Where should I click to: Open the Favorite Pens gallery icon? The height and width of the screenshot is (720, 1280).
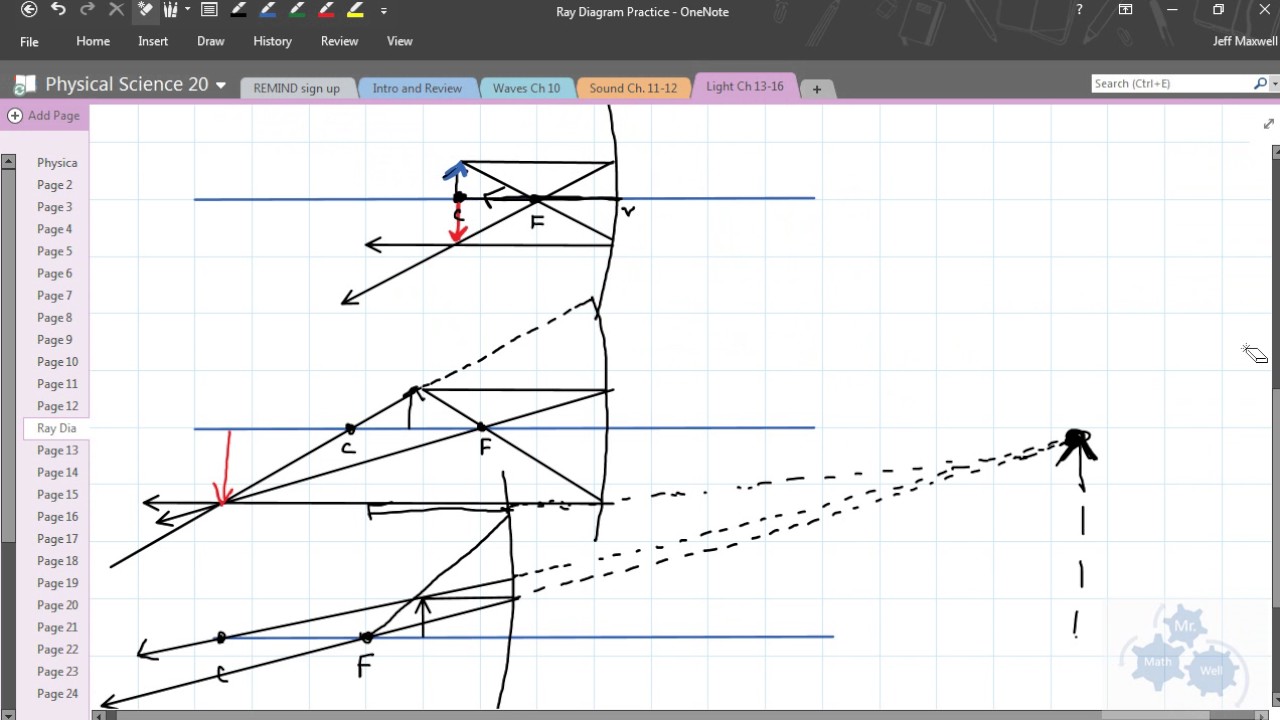point(170,10)
